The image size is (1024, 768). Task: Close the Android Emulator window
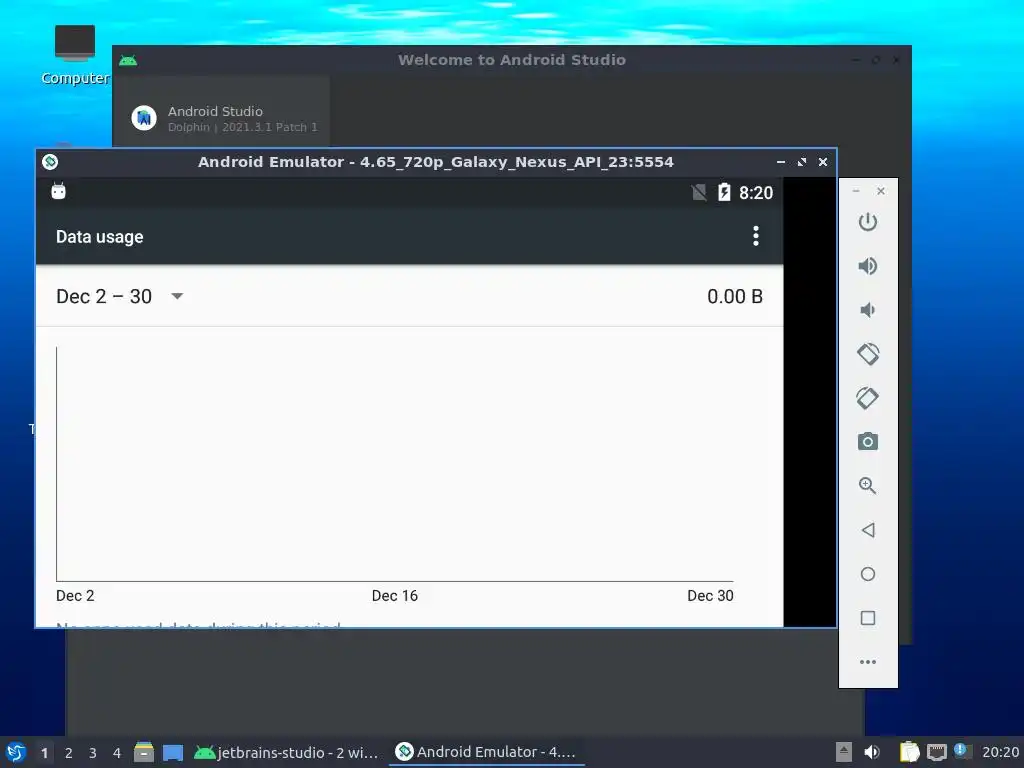pos(823,162)
